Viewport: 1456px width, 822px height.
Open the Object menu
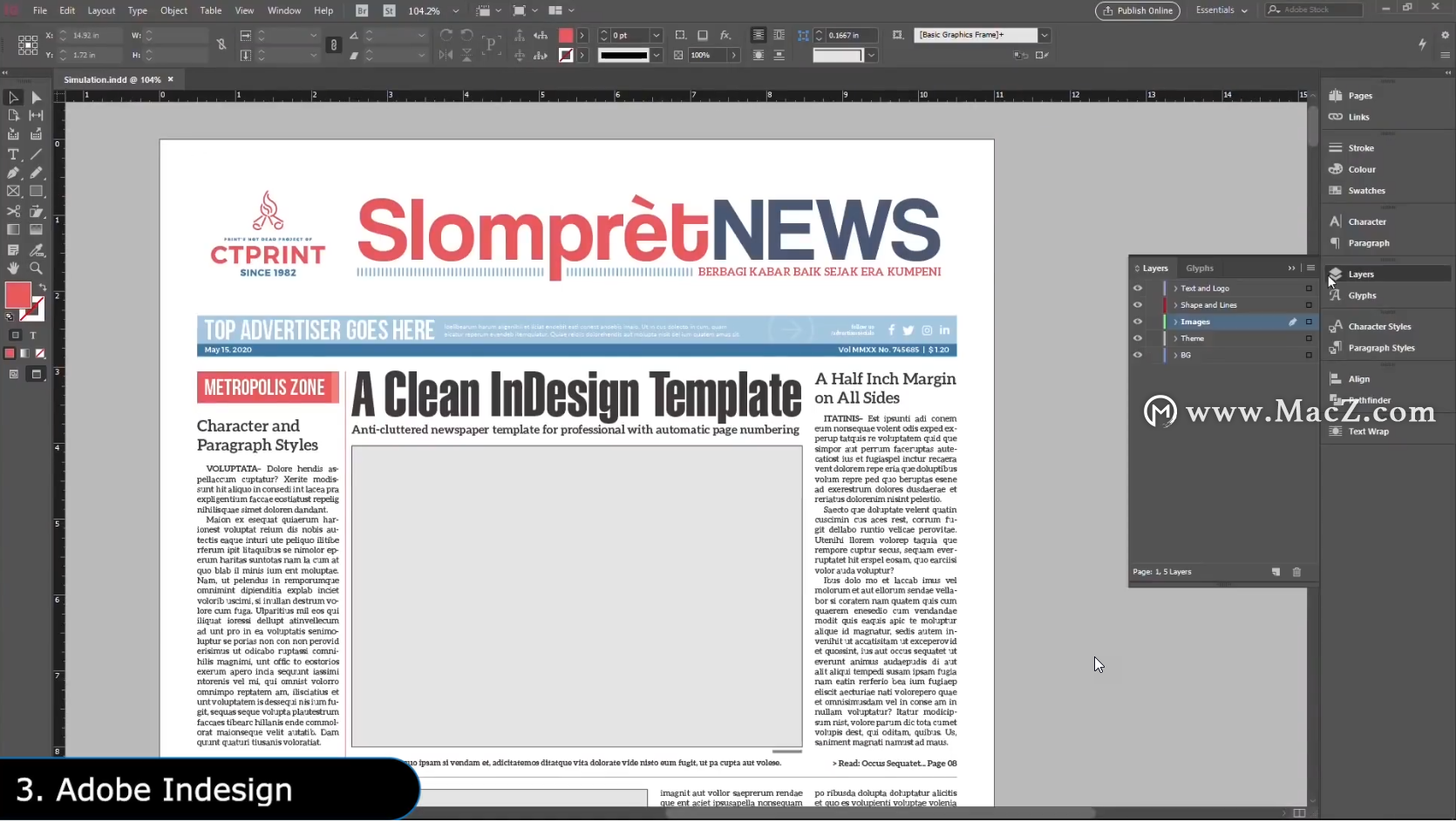click(173, 10)
